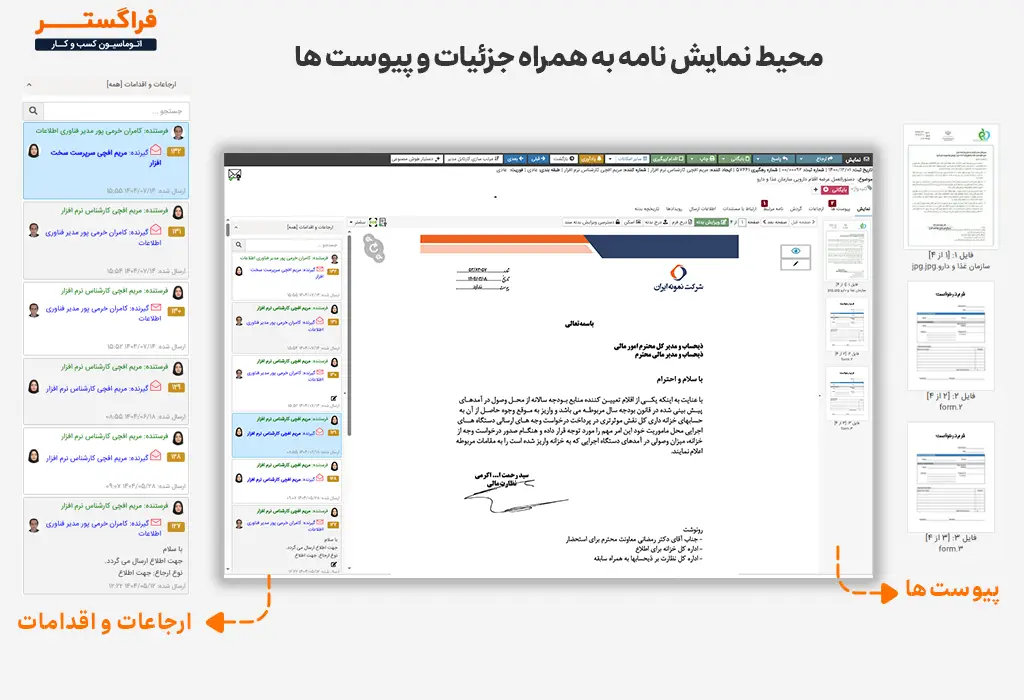Screen dimensions: 1024x700
Task: Select second attachment thumbnail in app window
Action: (x=846, y=325)
